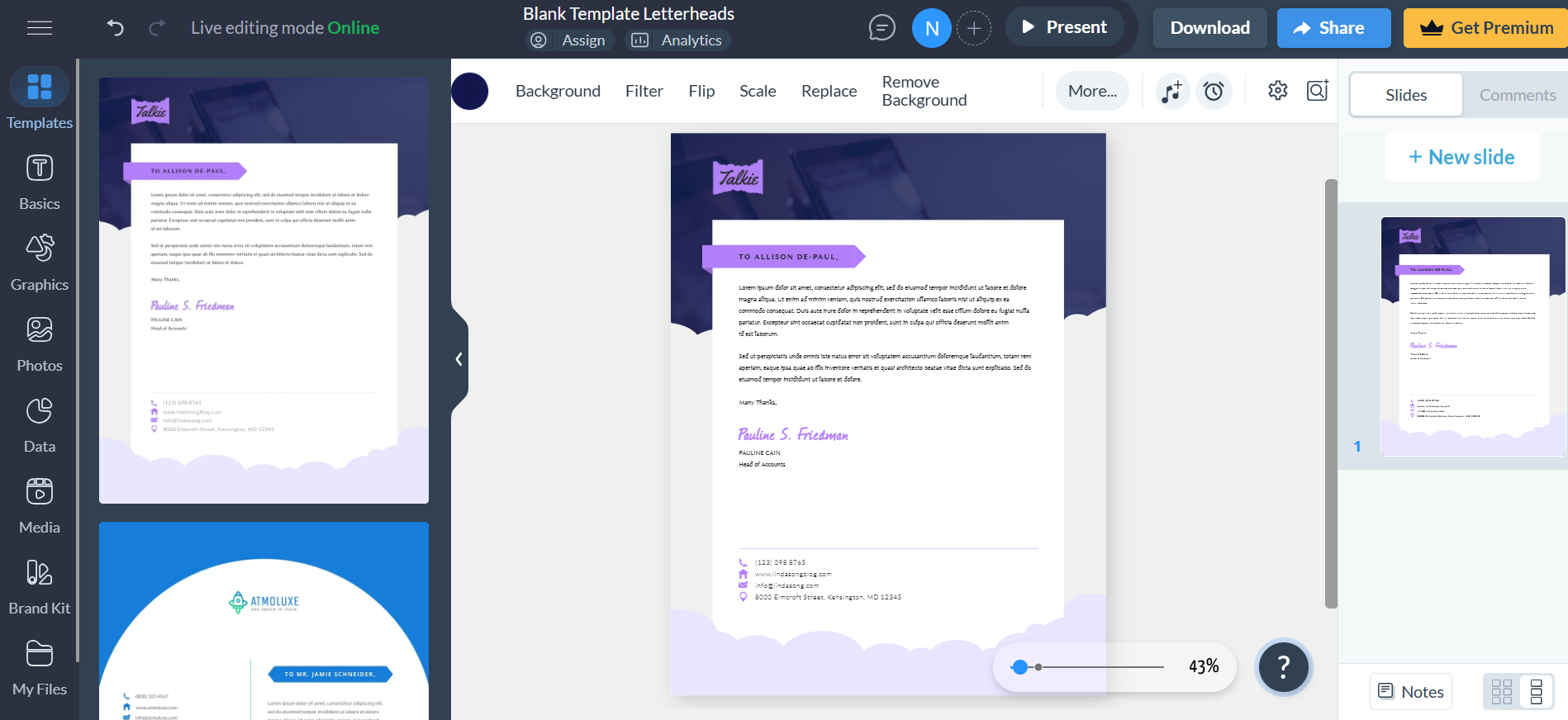The image size is (1568, 720).
Task: Click the dark navy color swatch
Action: point(470,91)
